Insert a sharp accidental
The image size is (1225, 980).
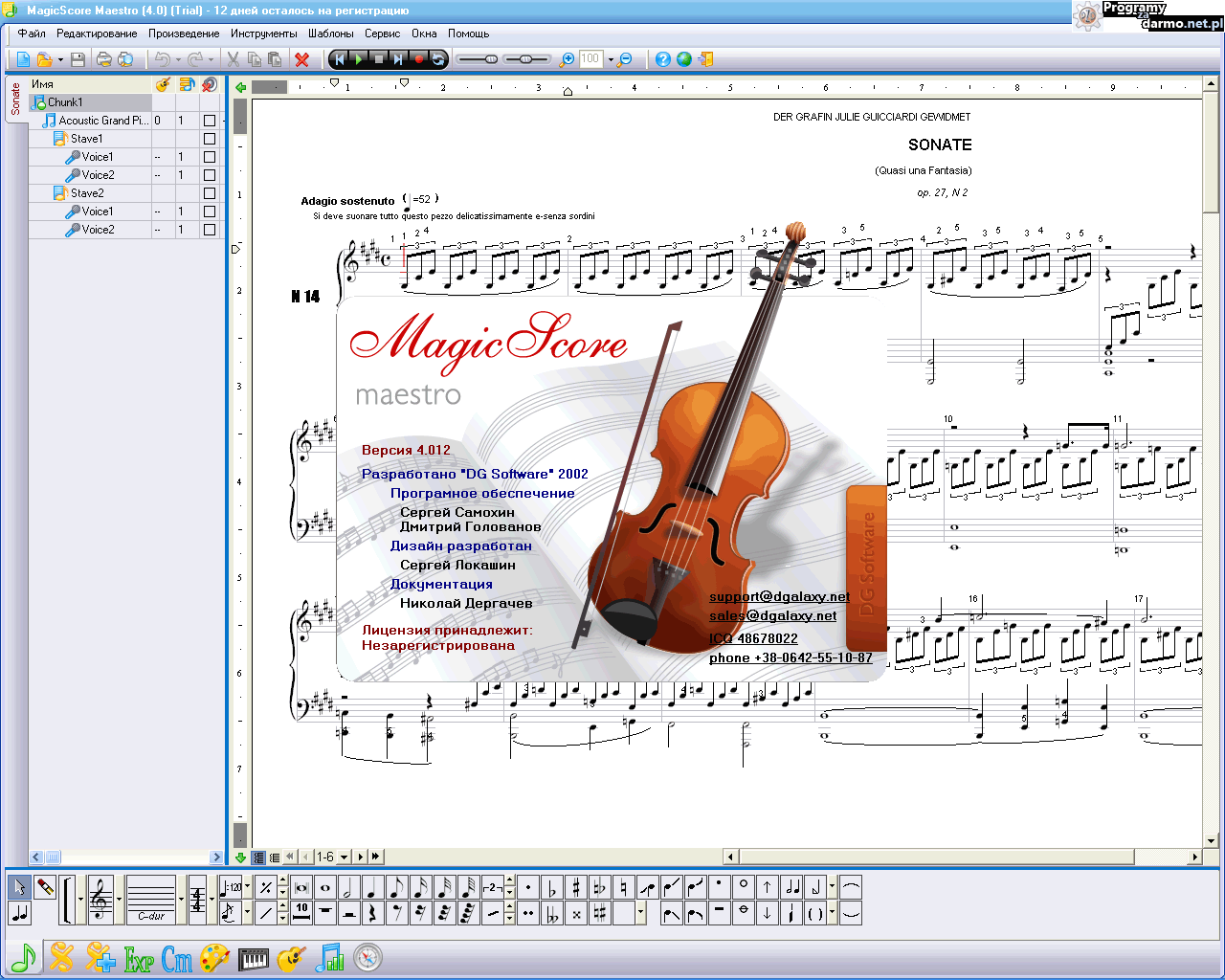[576, 887]
